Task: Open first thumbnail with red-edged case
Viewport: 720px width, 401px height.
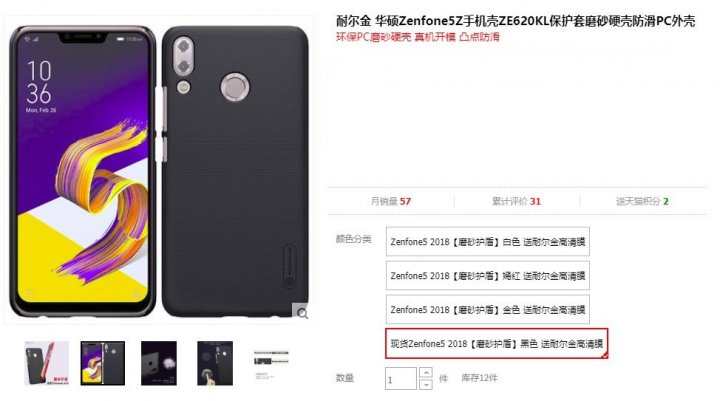Action: [46, 363]
